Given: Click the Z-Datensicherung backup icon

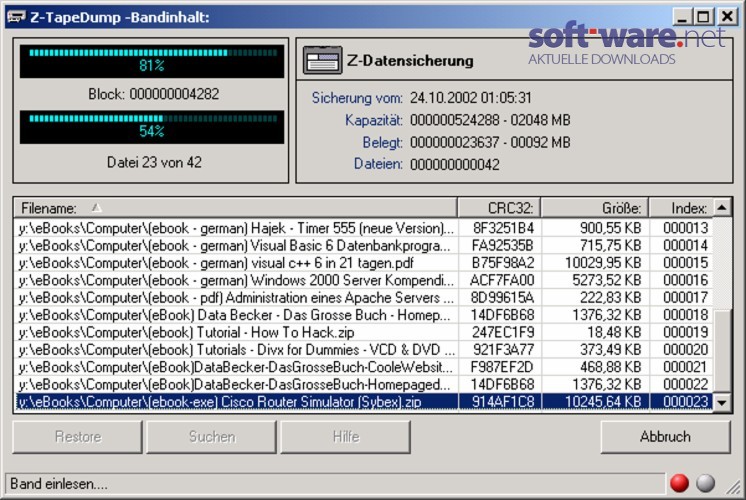Looking at the screenshot, I should [x=323, y=60].
